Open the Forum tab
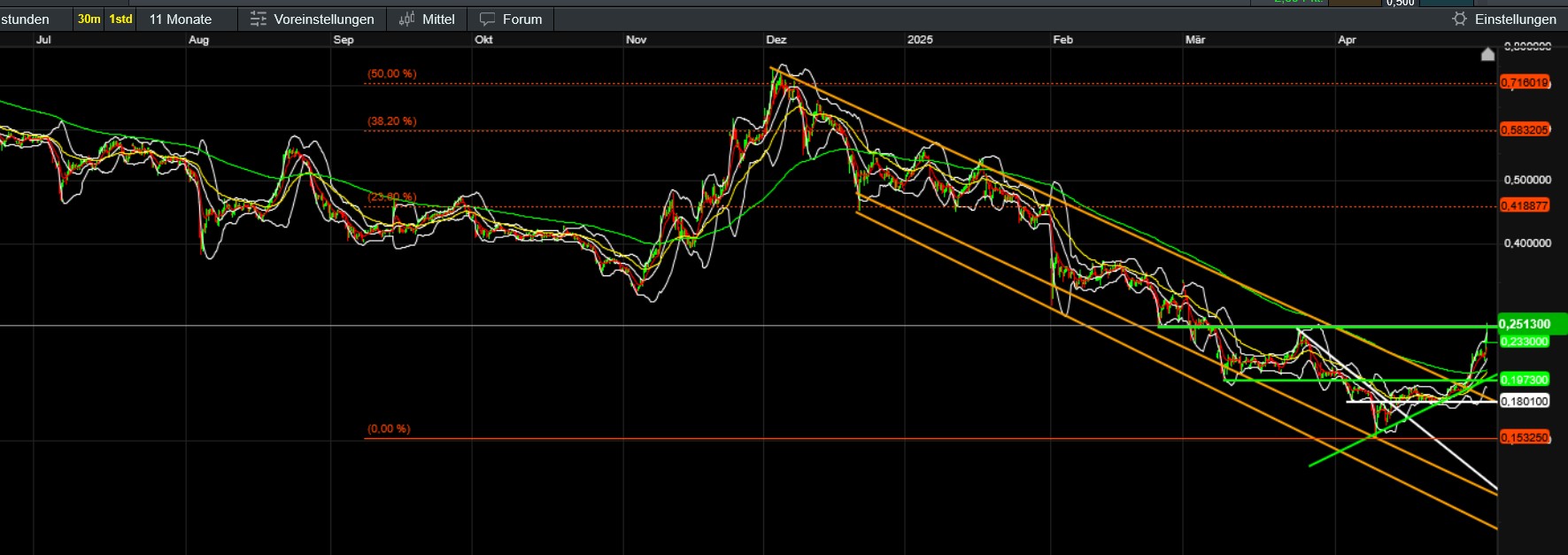Image resolution: width=1568 pixels, height=555 pixels. tap(521, 19)
